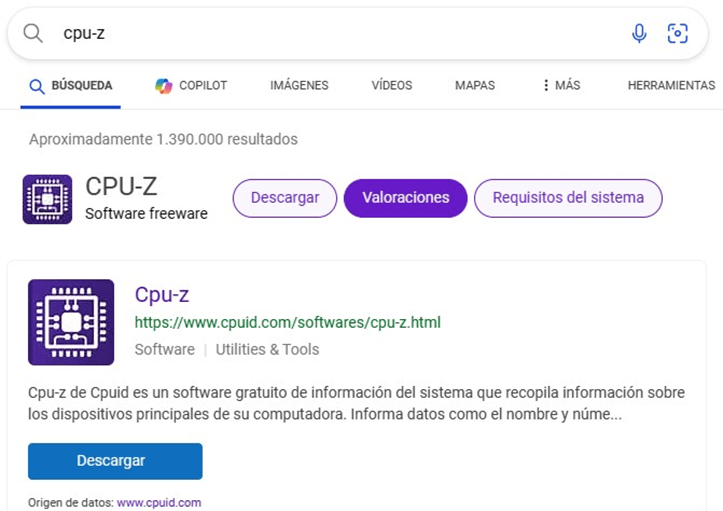This screenshot has width=723, height=511.
Task: Open the VÍDEOS tab
Action: pos(392,85)
